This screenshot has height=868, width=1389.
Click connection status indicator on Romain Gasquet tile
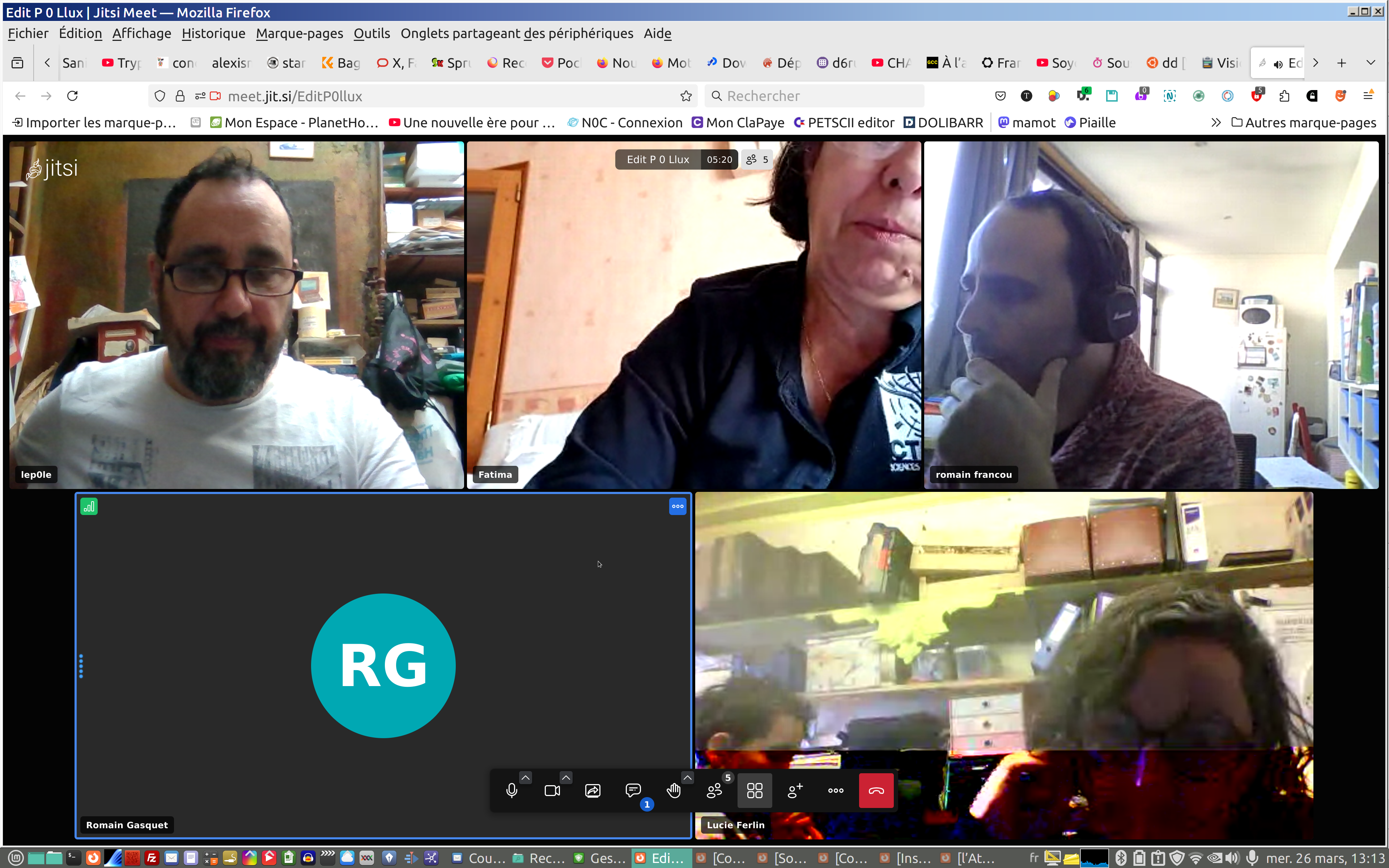coord(88,506)
